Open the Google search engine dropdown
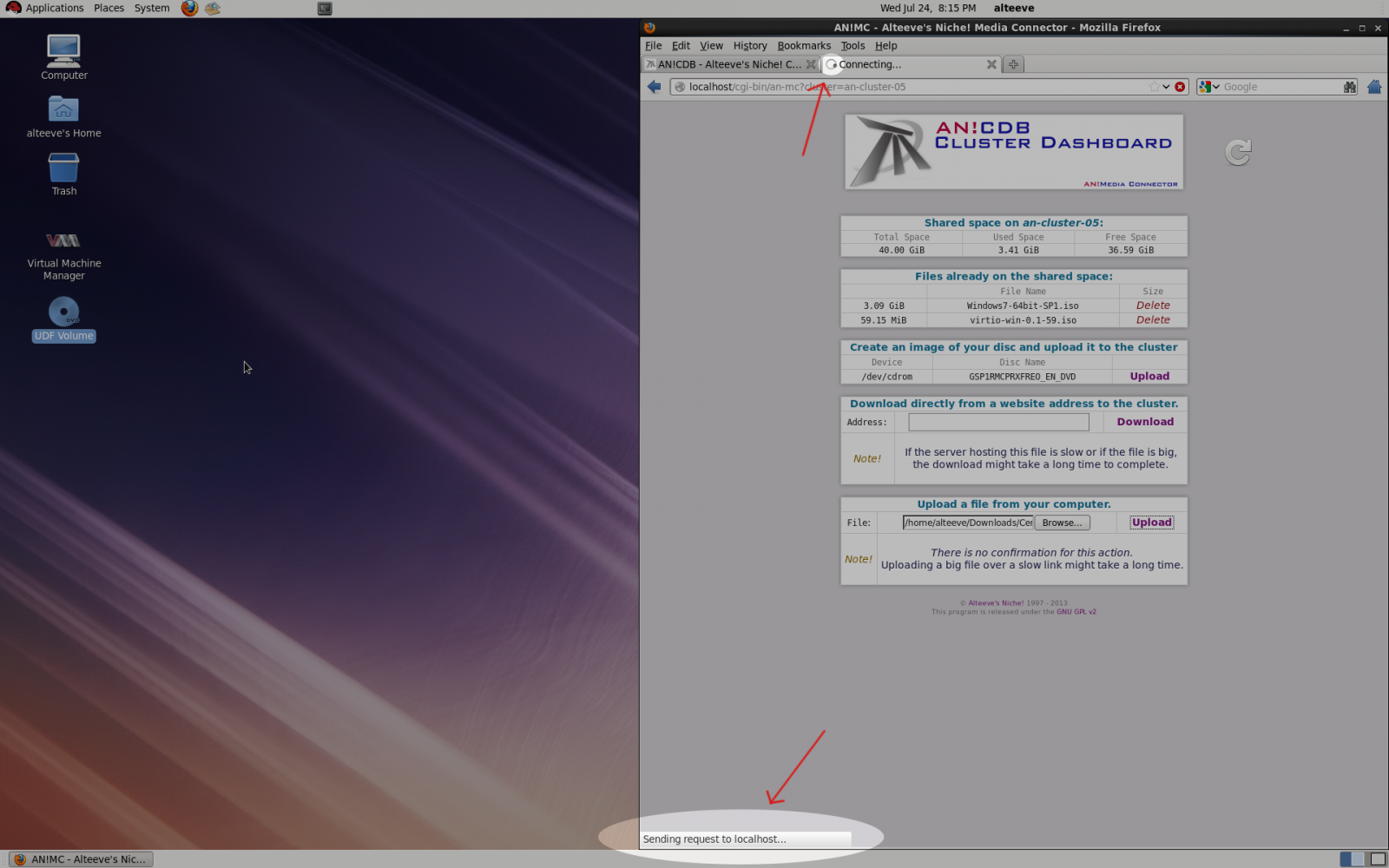The height and width of the screenshot is (868, 1389). click(1209, 87)
